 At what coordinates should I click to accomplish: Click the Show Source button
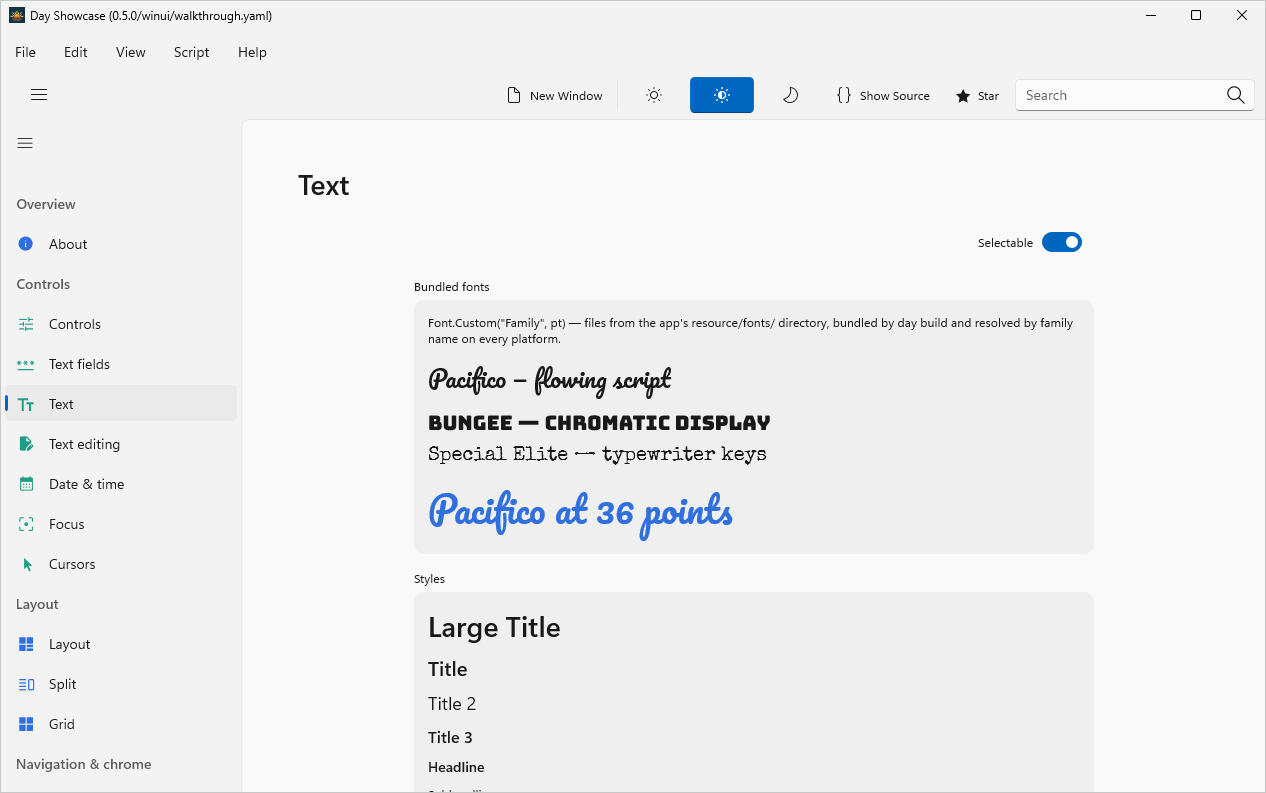click(883, 95)
